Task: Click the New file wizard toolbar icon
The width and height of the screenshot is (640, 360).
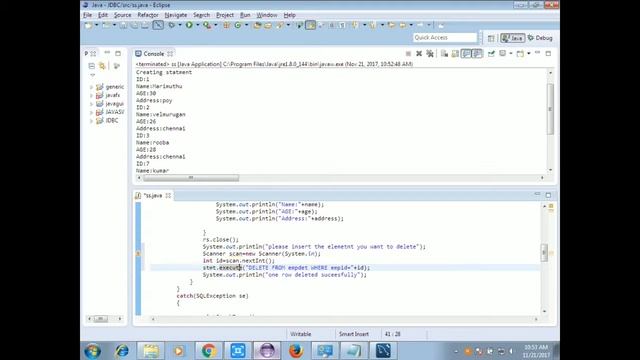Action: (88, 25)
